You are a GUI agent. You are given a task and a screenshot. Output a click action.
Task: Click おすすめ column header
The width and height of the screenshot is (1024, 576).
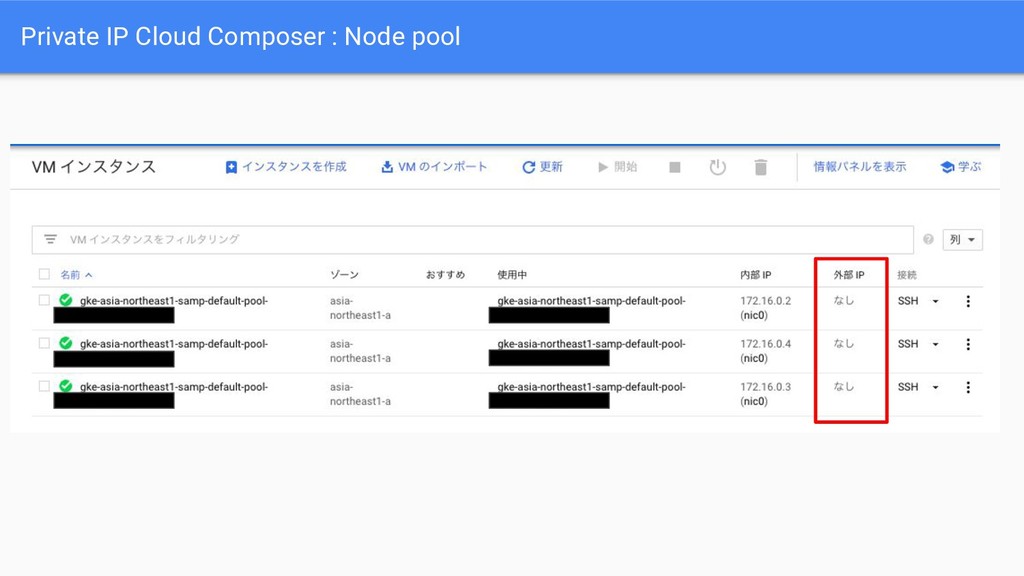point(445,275)
